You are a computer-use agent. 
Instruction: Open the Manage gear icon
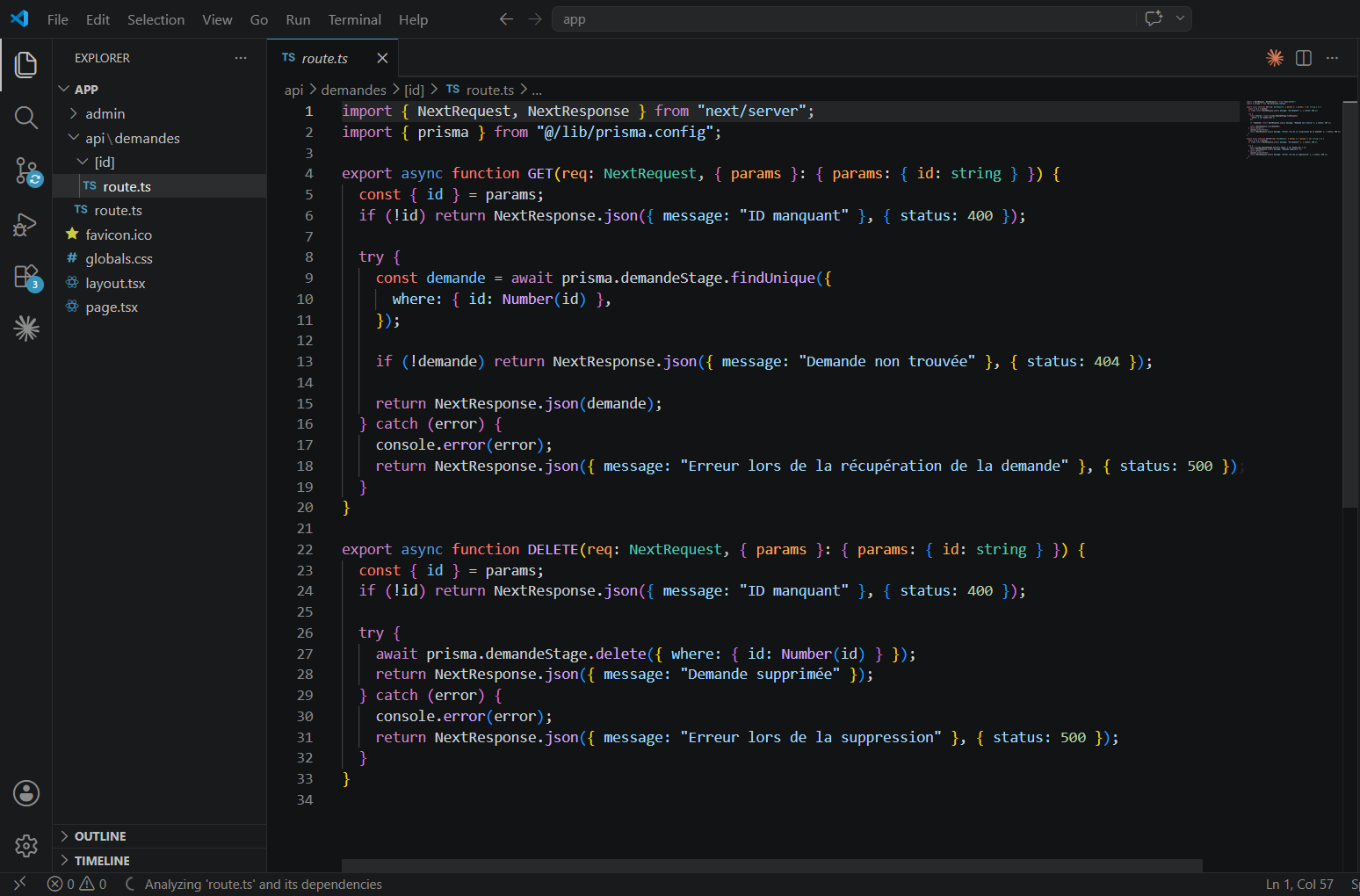tap(26, 846)
